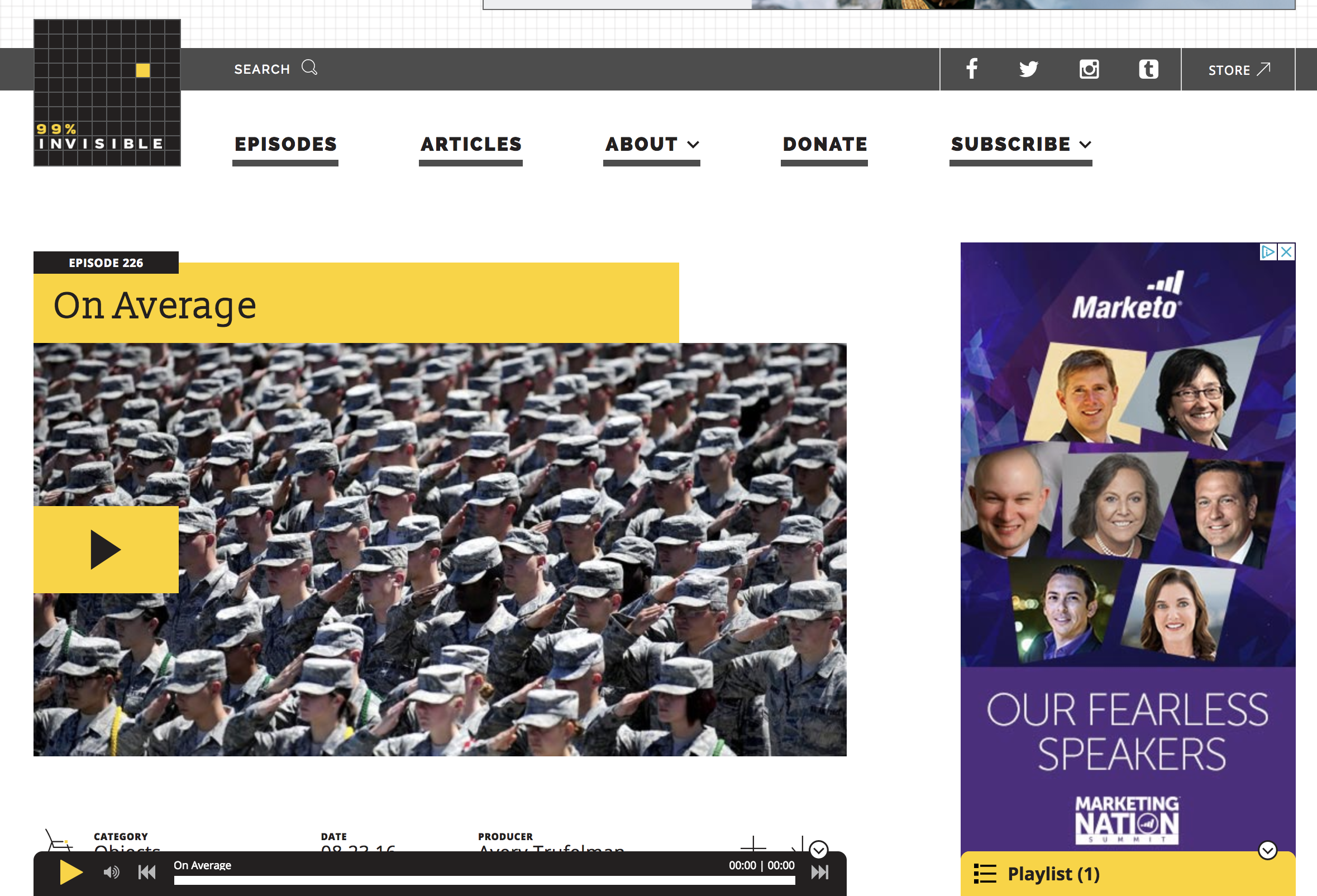Click the audio progress bar

tap(484, 880)
